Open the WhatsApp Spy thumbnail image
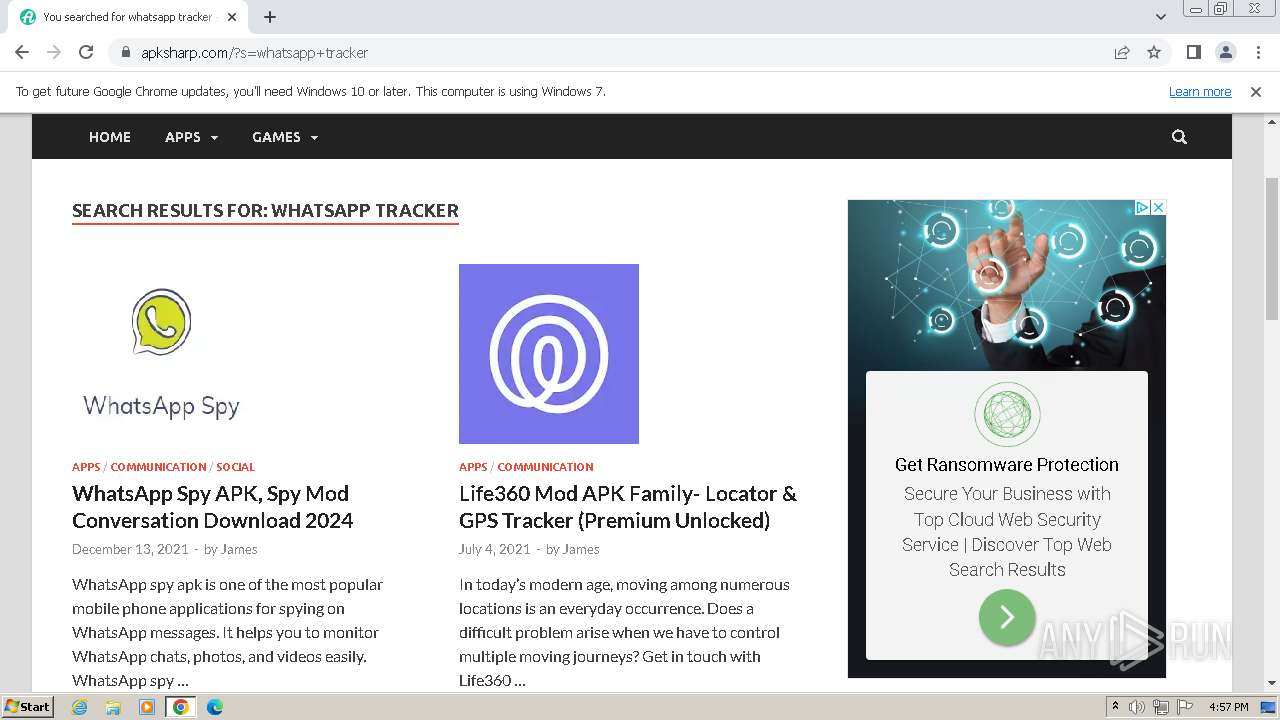The image size is (1280, 720). pyautogui.click(x=162, y=354)
